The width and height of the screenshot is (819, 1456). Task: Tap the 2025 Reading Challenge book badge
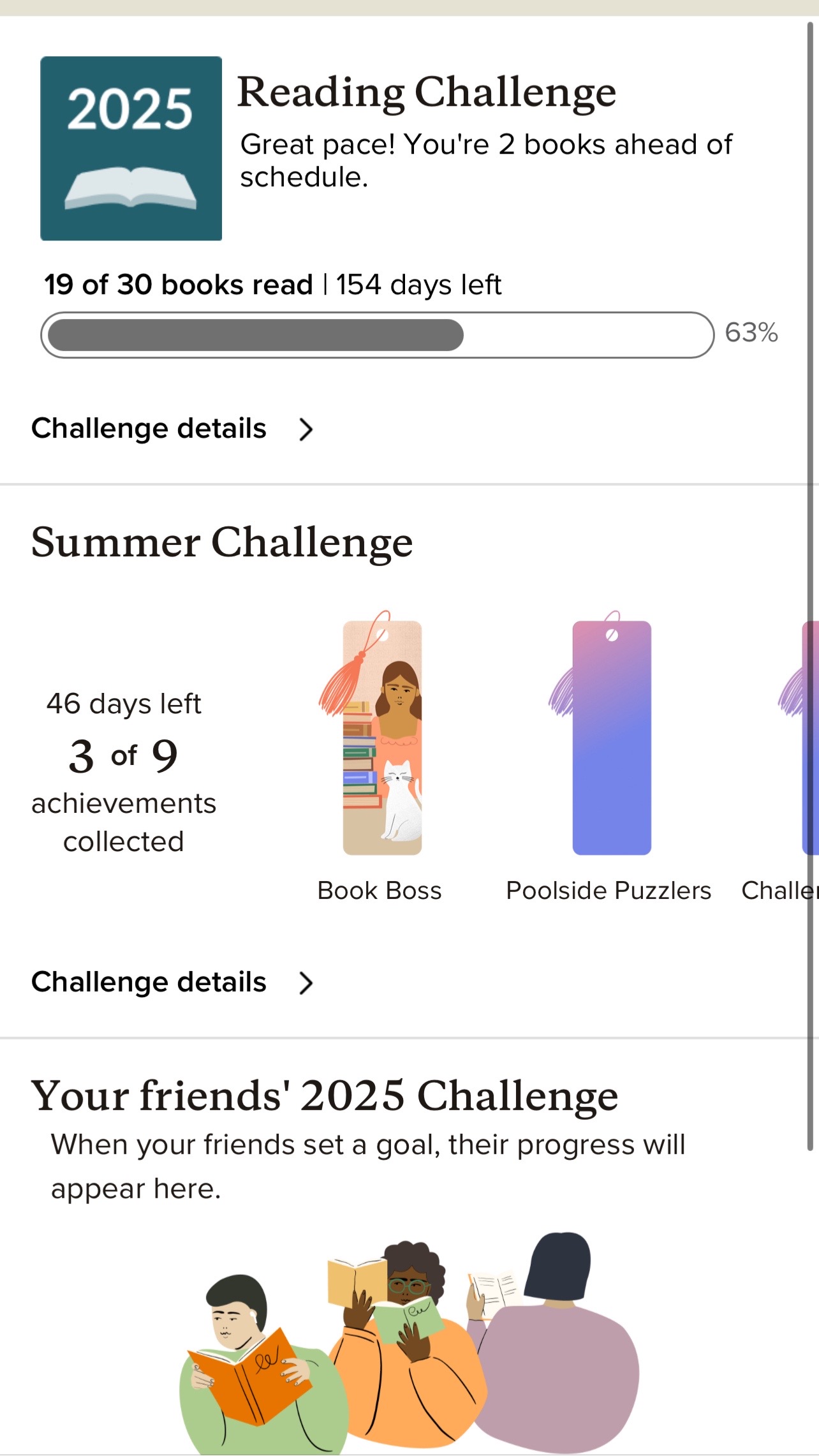(x=131, y=148)
